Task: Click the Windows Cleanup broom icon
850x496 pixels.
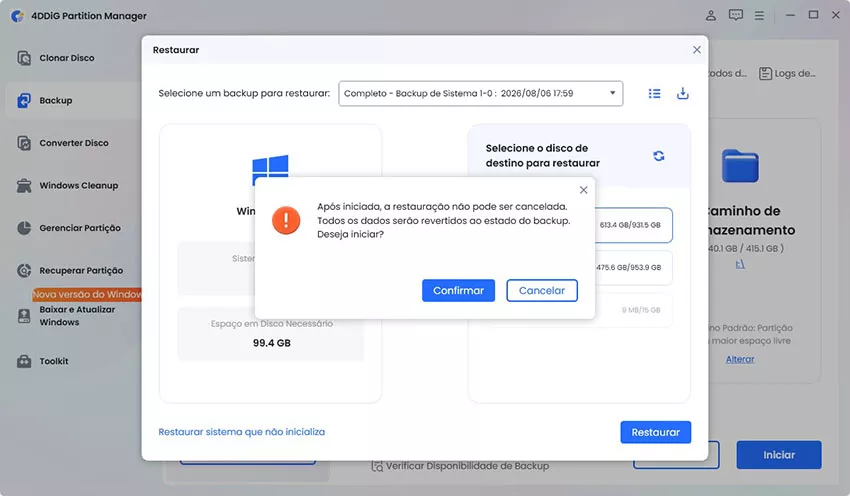Action: point(24,185)
